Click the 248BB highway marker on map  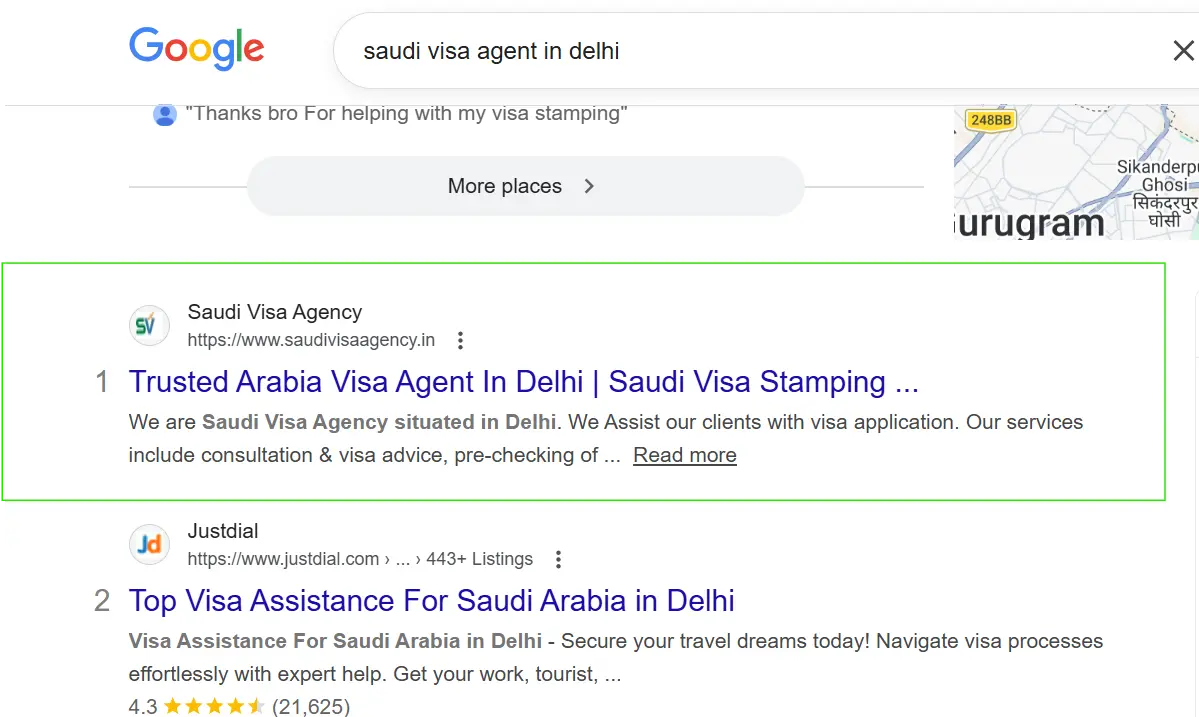[x=990, y=120]
